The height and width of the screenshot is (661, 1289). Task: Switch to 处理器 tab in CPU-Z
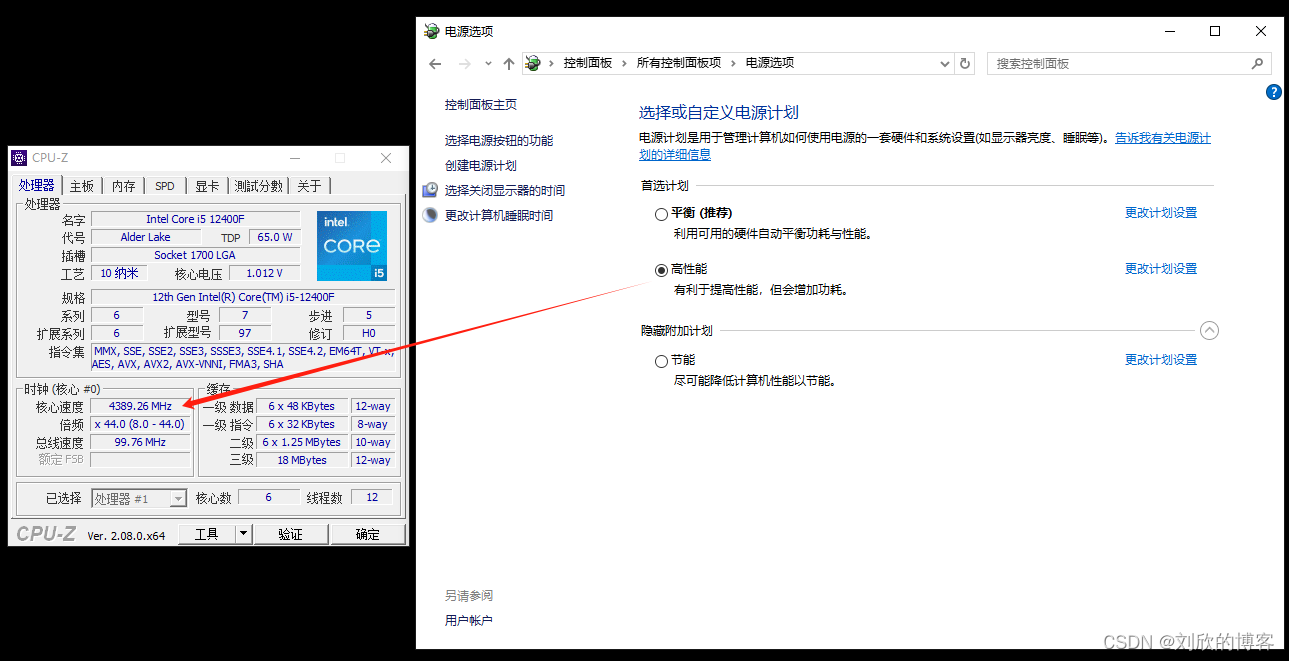[x=37, y=185]
